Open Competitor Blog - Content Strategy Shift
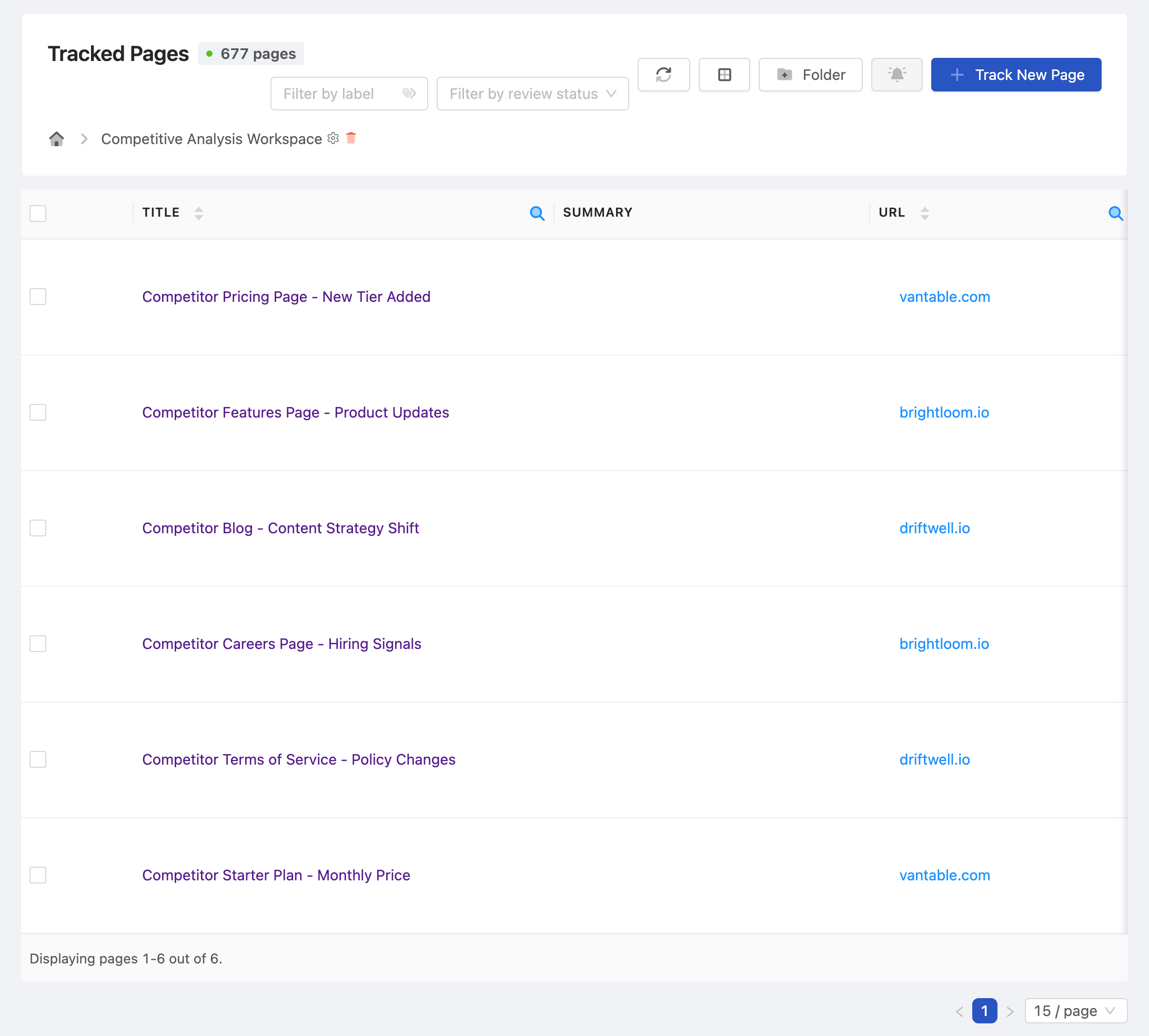This screenshot has width=1149, height=1036. 281,527
